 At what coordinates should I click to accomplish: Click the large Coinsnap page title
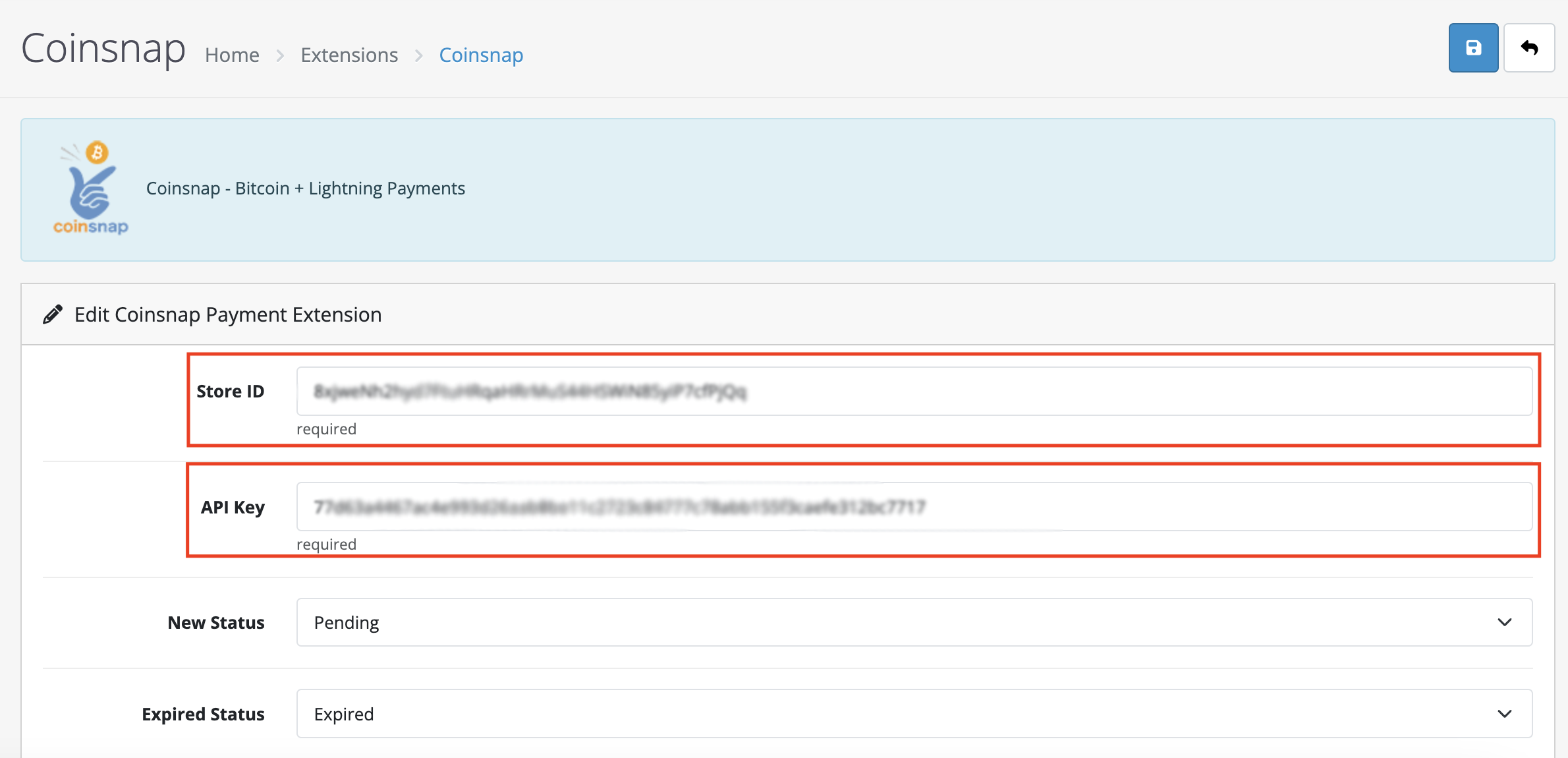(103, 49)
